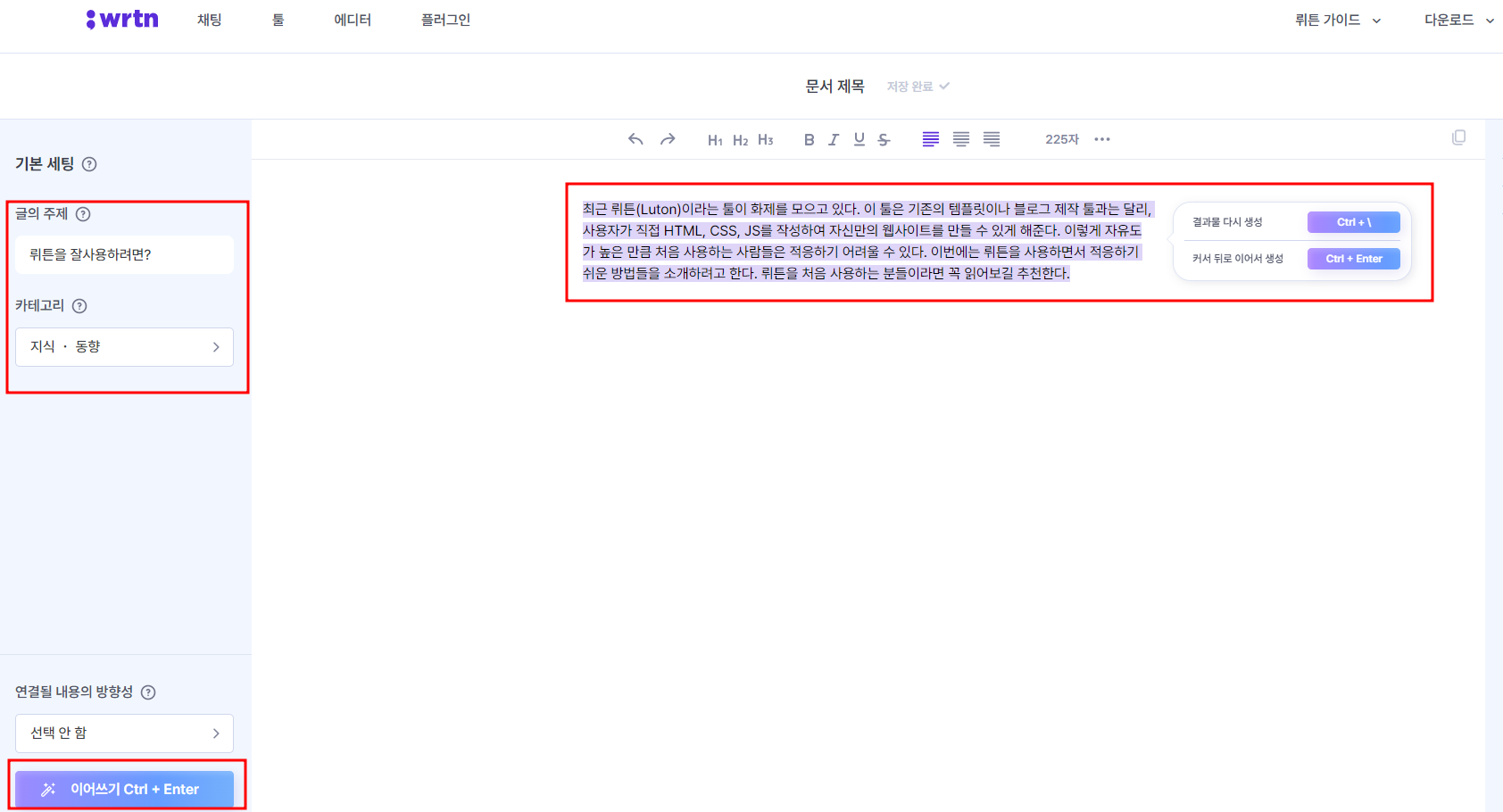Open the more options (...) menu in toolbar
The width and height of the screenshot is (1503, 812).
coord(1102,139)
